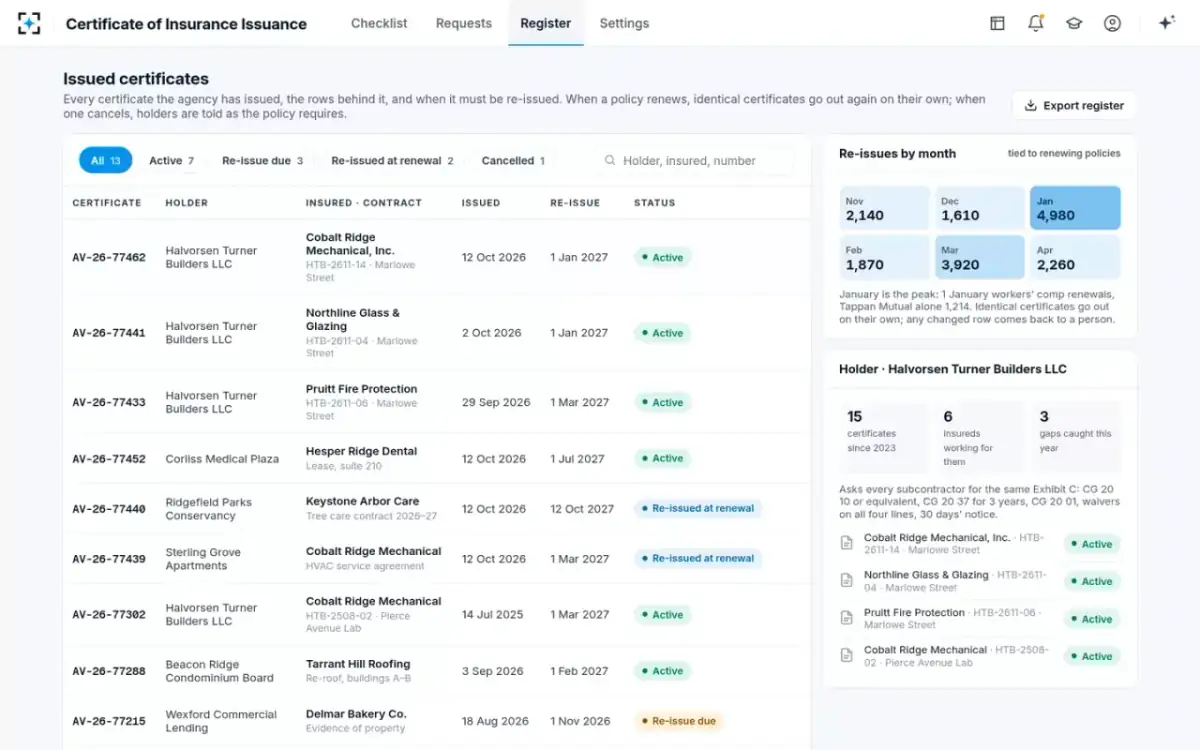The height and width of the screenshot is (750, 1200).
Task: Click the ISSUED column header
Action: pos(481,203)
